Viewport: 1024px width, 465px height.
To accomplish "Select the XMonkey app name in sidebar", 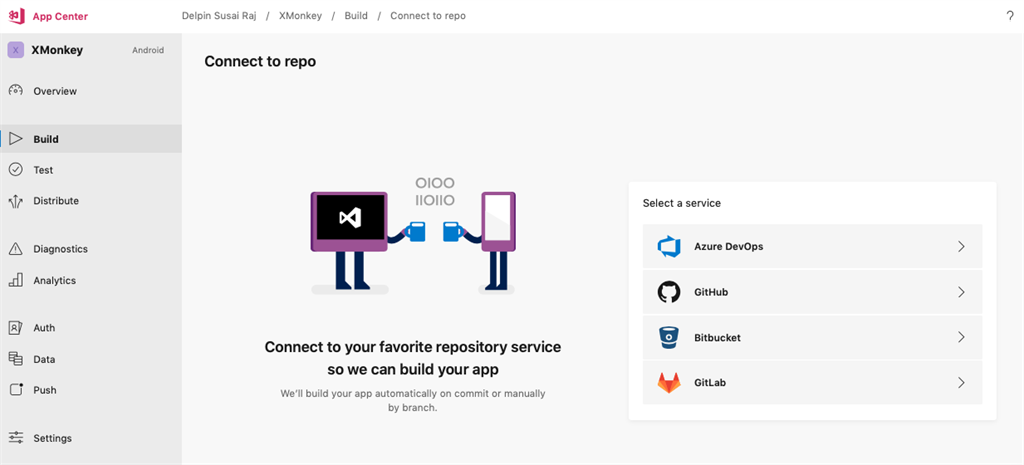I will point(57,50).
